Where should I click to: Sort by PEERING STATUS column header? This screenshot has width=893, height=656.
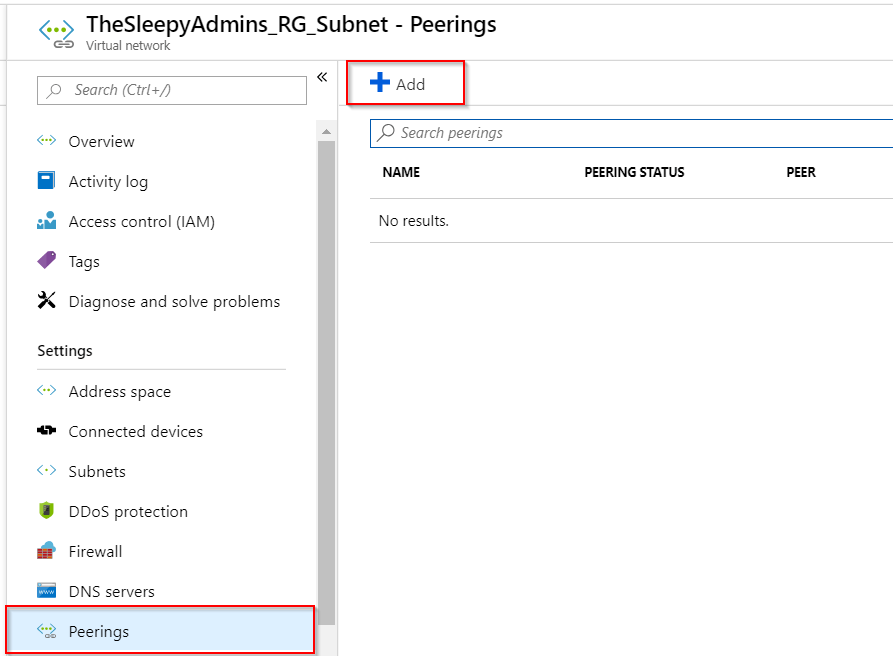tap(634, 172)
